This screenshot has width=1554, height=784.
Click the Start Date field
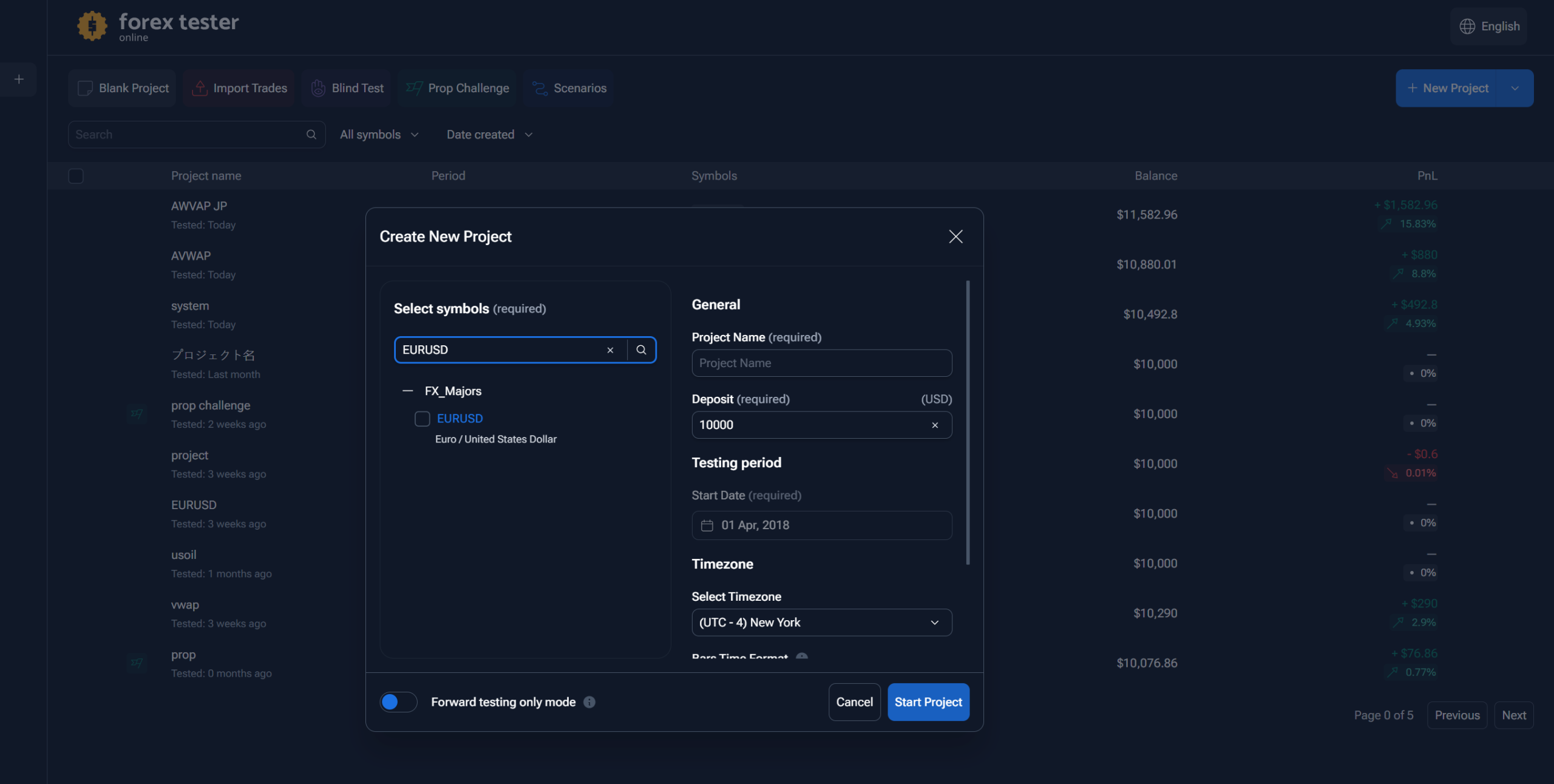tap(821, 525)
